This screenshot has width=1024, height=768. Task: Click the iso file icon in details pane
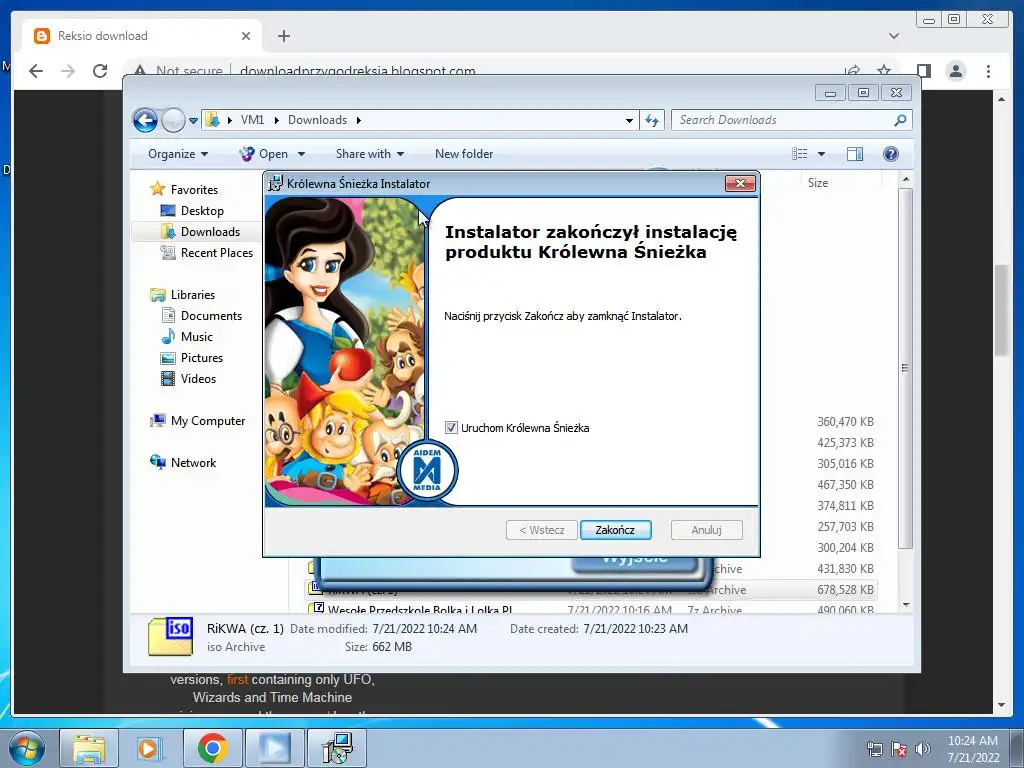coord(170,636)
